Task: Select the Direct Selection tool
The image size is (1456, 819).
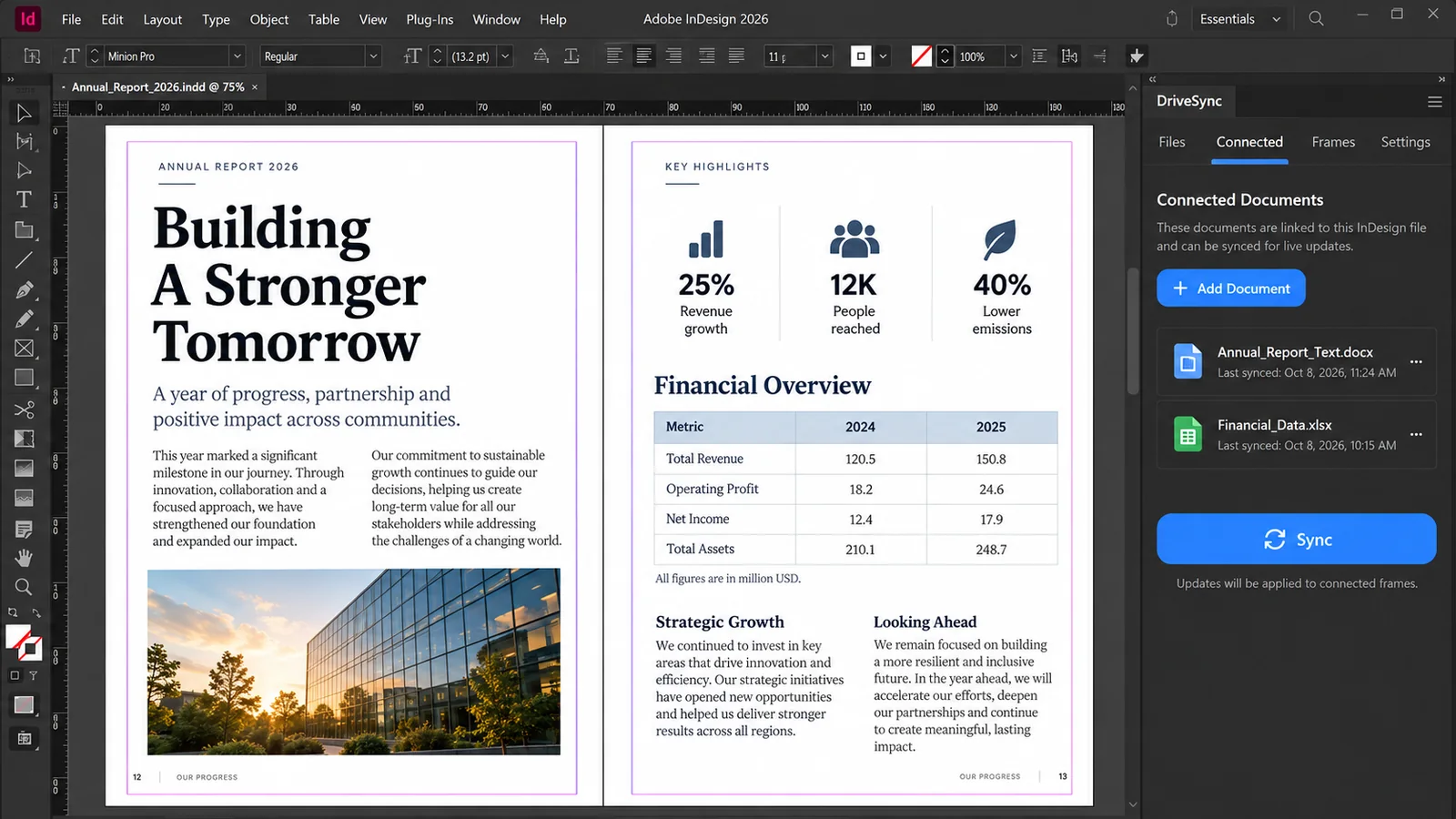Action: (24, 170)
